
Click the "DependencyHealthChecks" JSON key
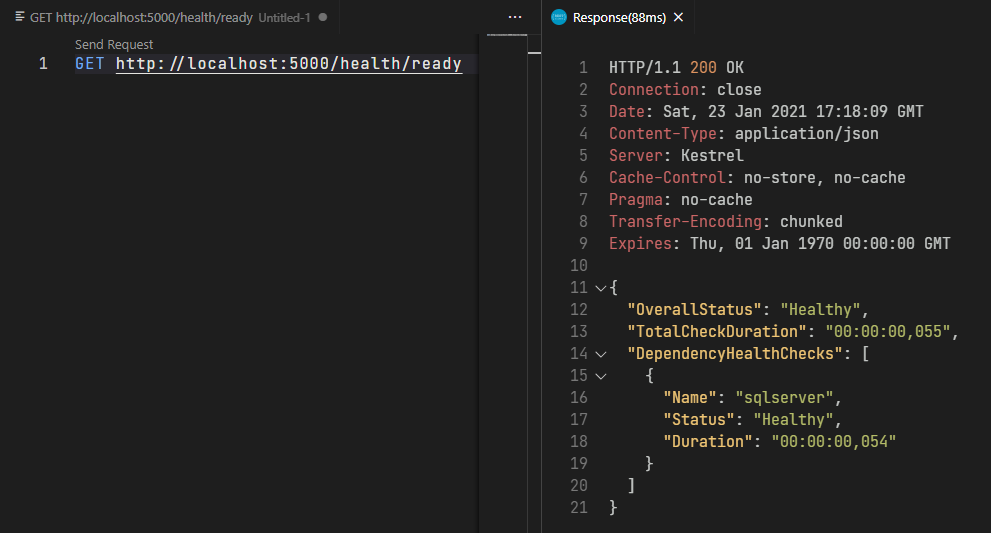pyautogui.click(x=735, y=354)
